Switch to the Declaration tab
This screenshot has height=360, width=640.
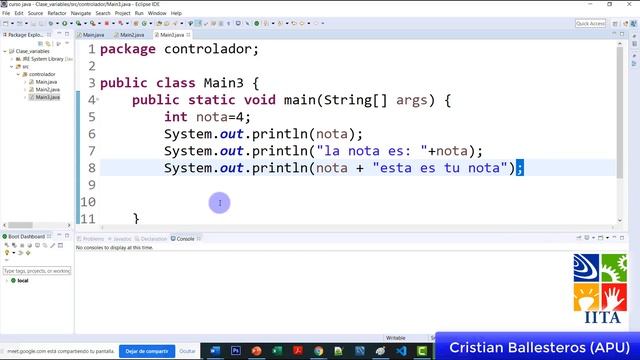click(151, 239)
